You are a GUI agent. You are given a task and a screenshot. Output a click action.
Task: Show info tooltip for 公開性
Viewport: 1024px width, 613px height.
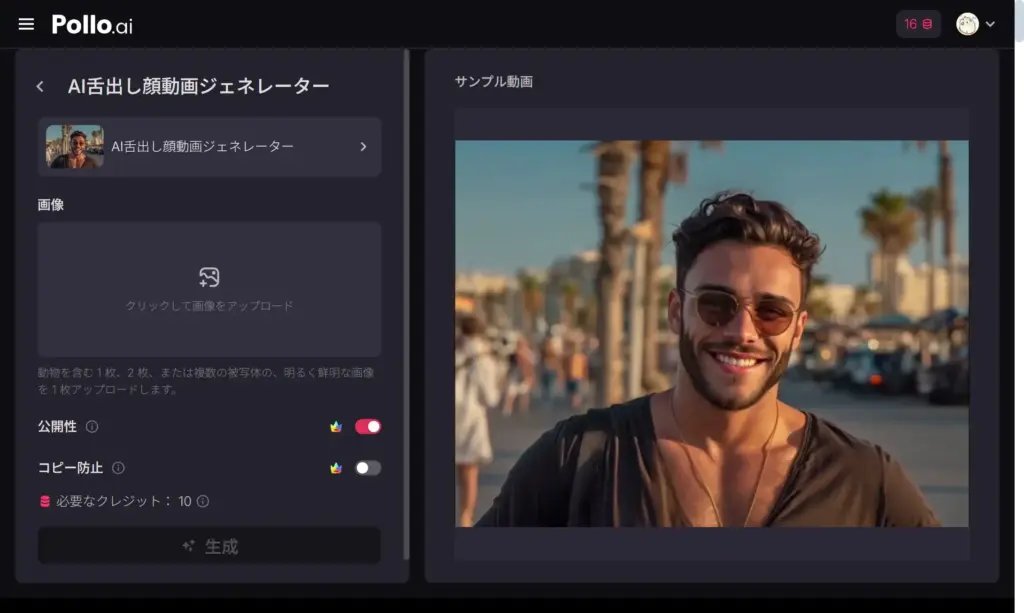coord(92,426)
